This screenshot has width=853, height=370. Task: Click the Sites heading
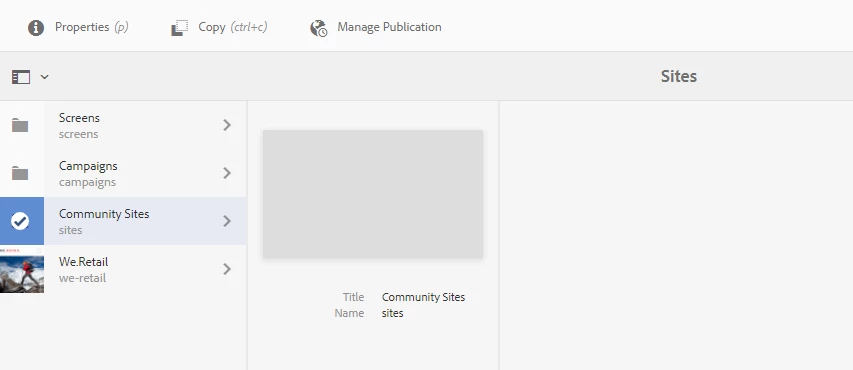pos(678,76)
